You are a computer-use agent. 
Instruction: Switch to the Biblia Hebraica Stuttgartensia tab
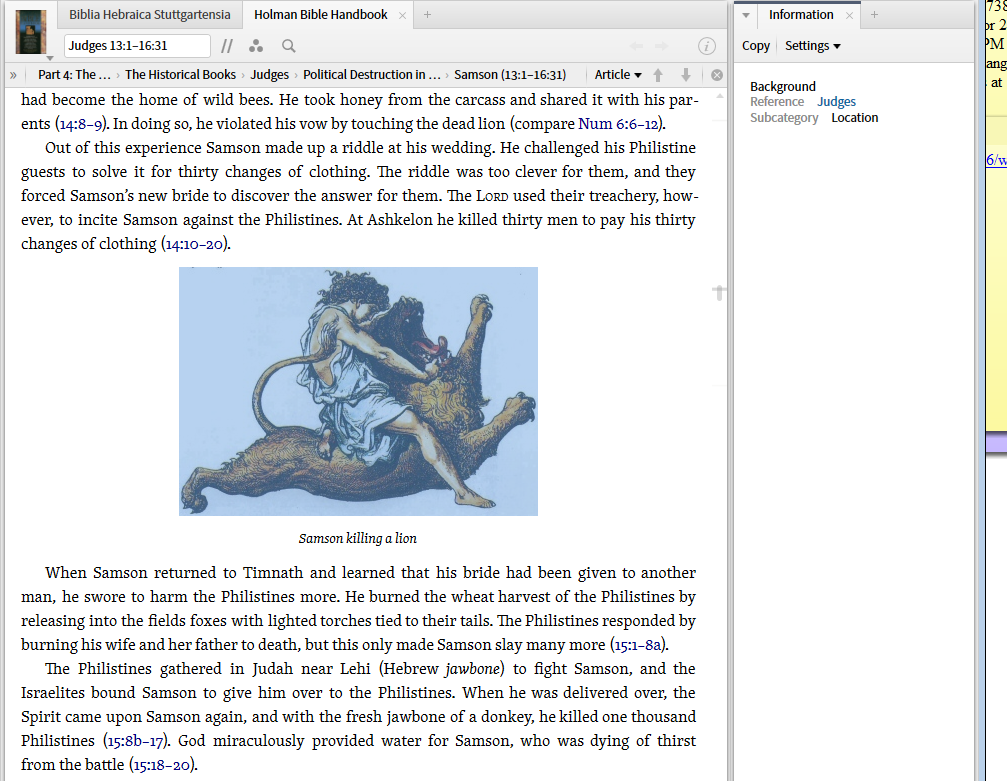click(150, 15)
